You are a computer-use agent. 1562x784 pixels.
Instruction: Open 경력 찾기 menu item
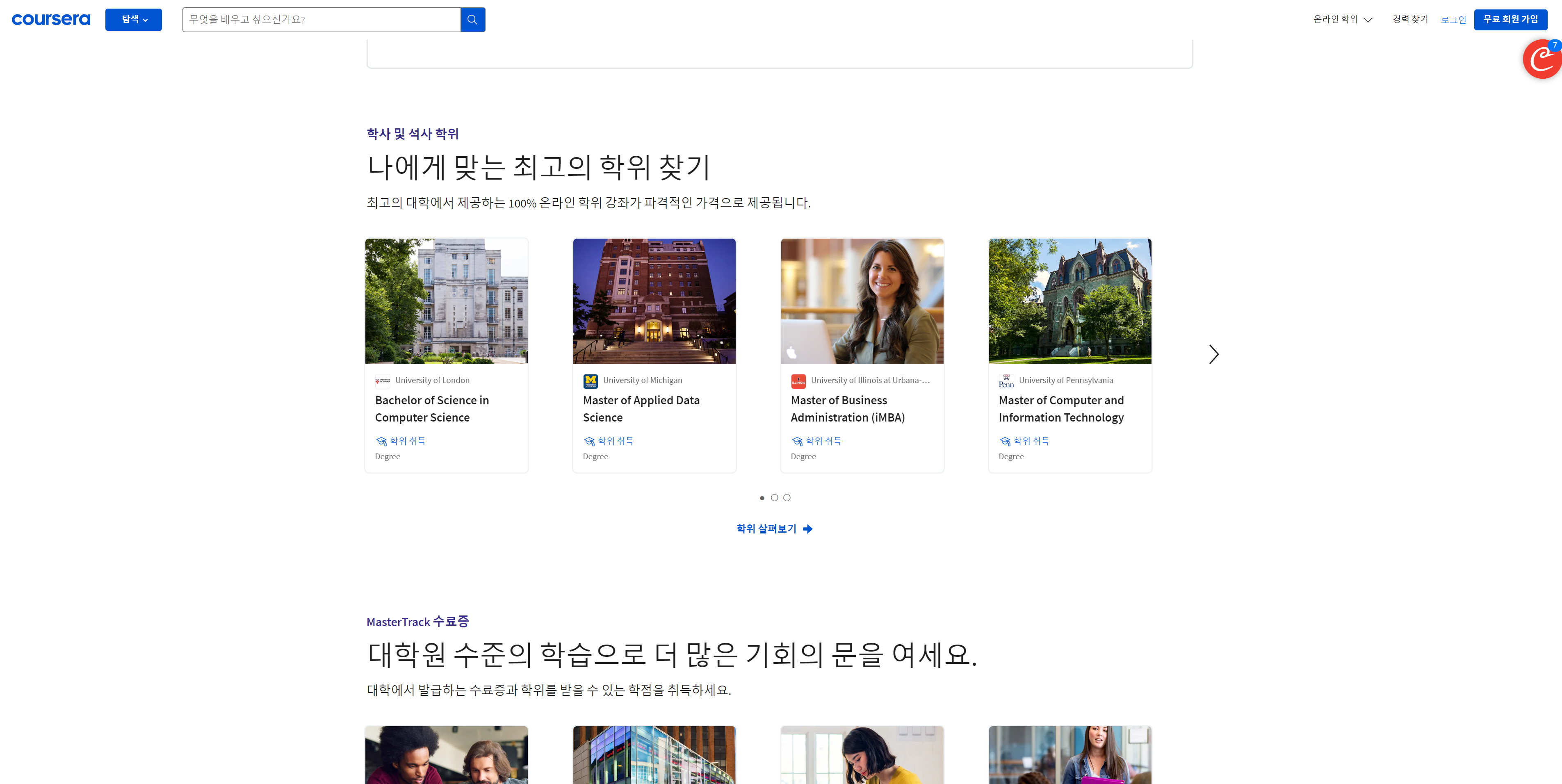tap(1410, 19)
